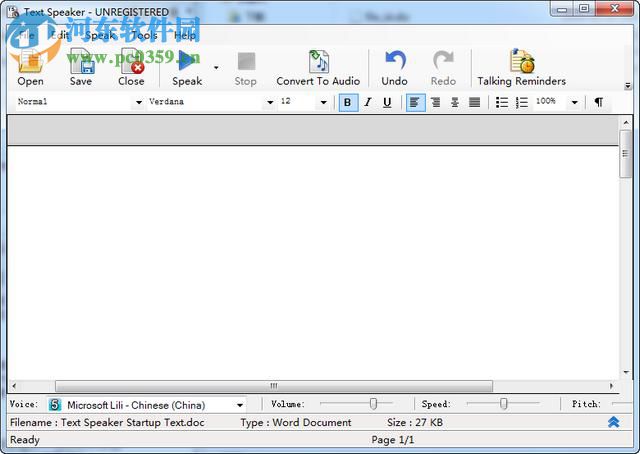Align text left
The width and height of the screenshot is (640, 454).
(415, 102)
